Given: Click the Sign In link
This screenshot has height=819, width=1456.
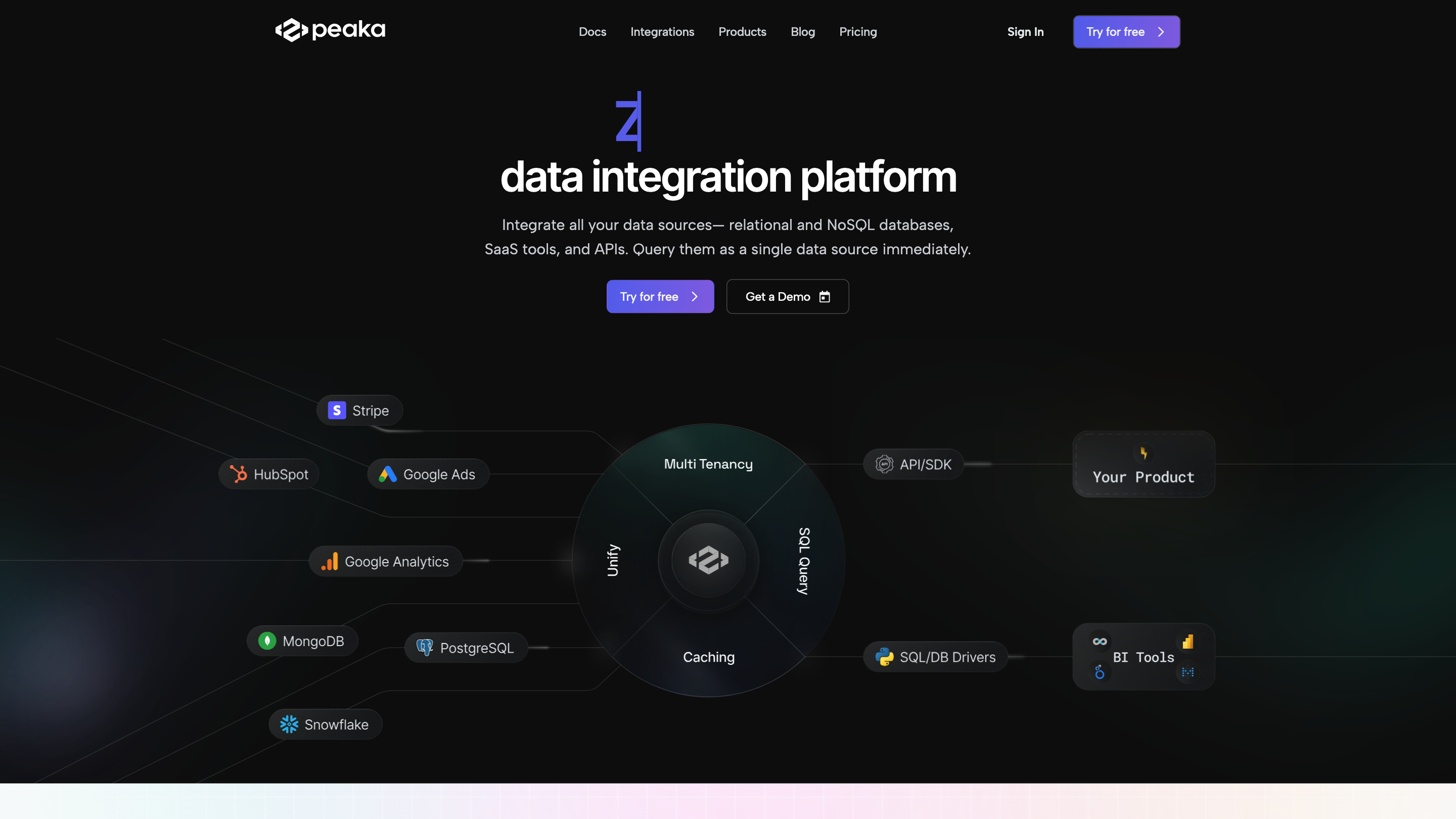Looking at the screenshot, I should pyautogui.click(x=1025, y=32).
